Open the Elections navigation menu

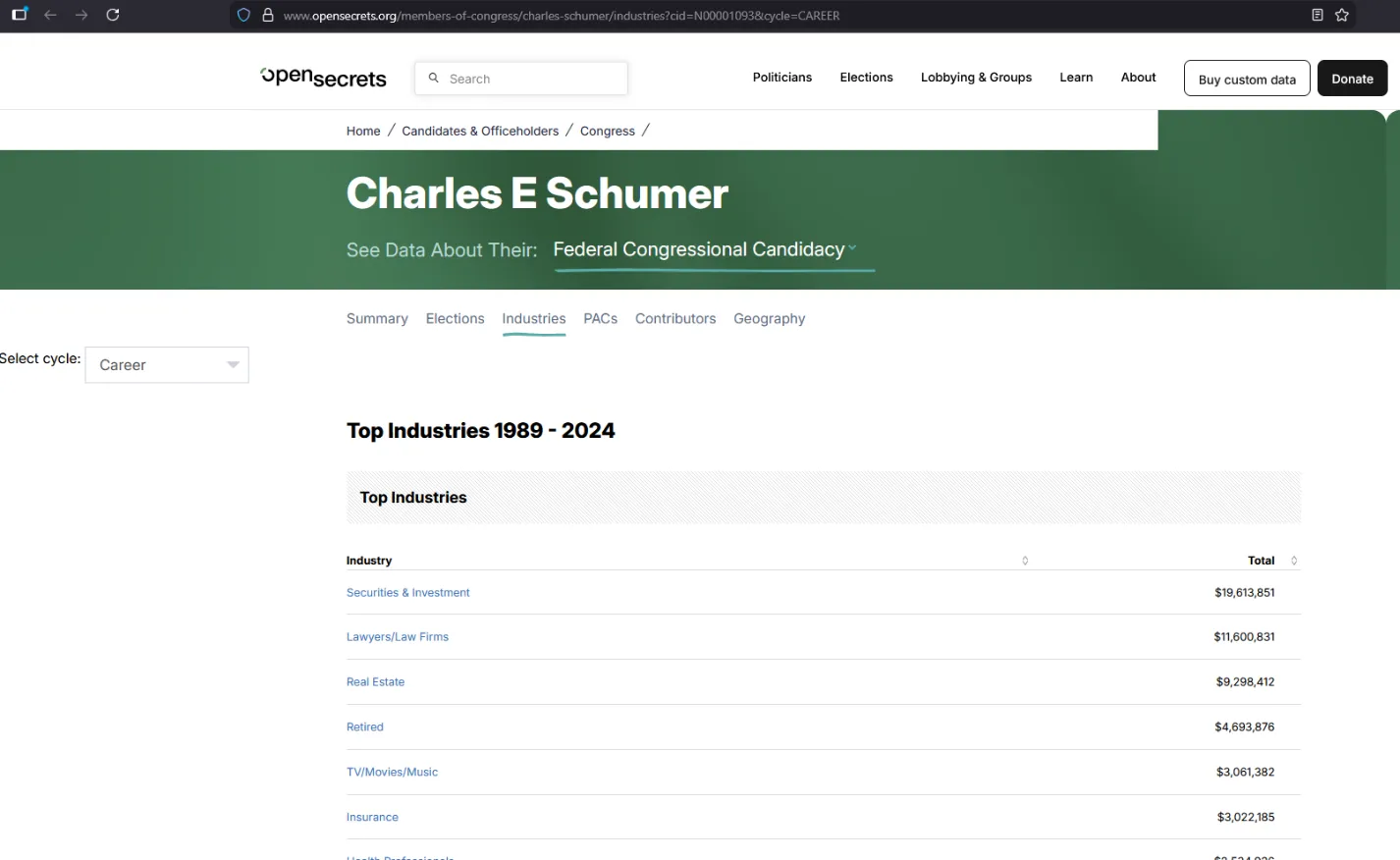pos(866,78)
